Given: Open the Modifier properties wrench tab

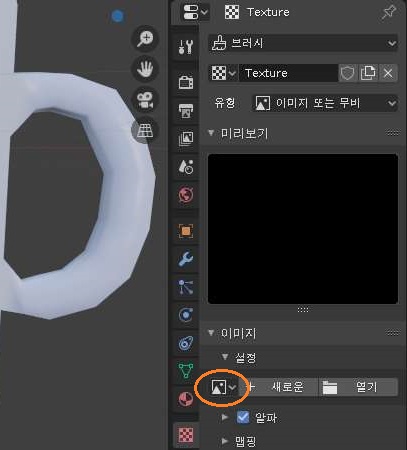Looking at the screenshot, I should 186,259.
